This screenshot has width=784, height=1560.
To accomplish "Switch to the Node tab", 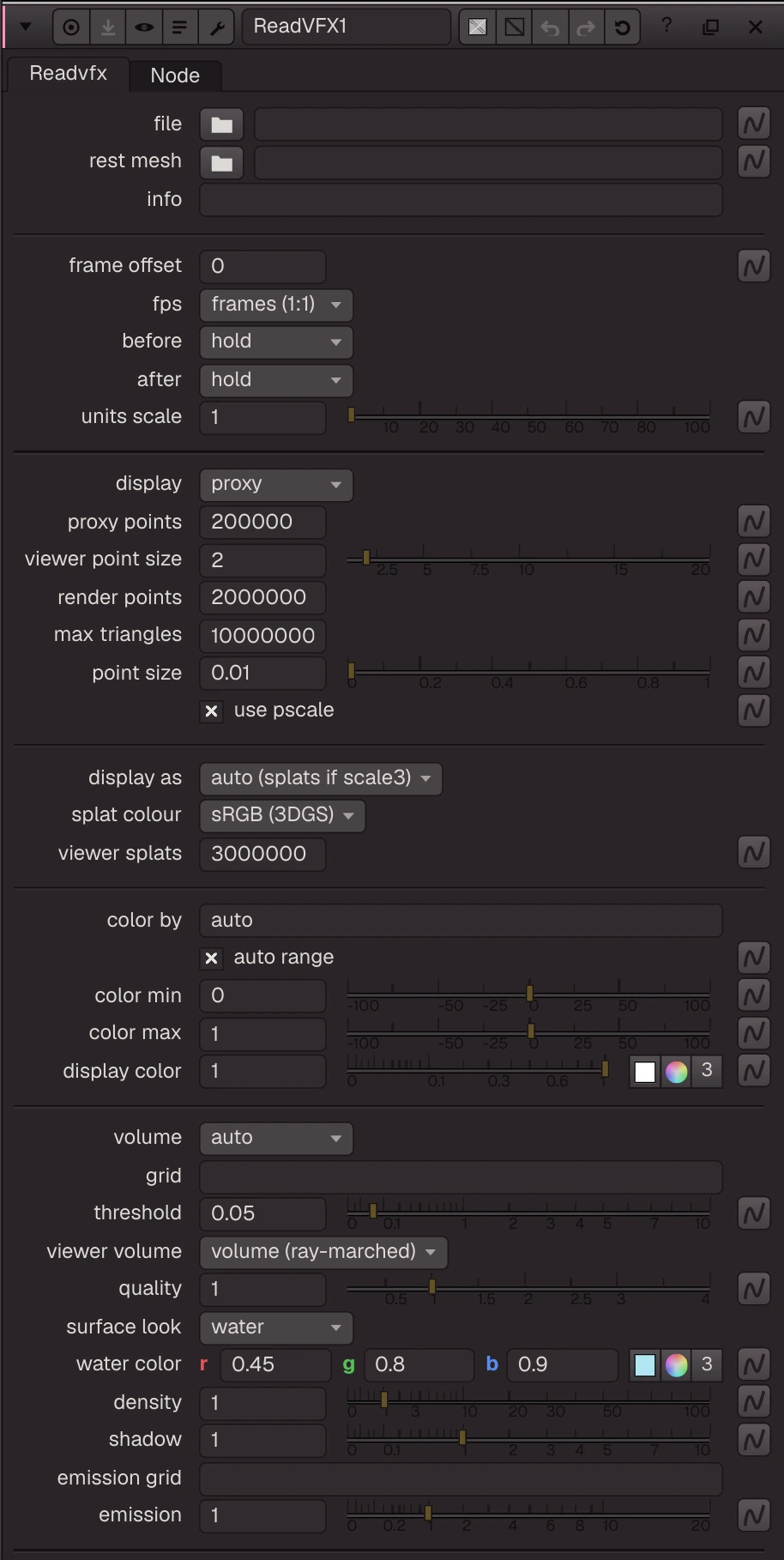I will (175, 76).
